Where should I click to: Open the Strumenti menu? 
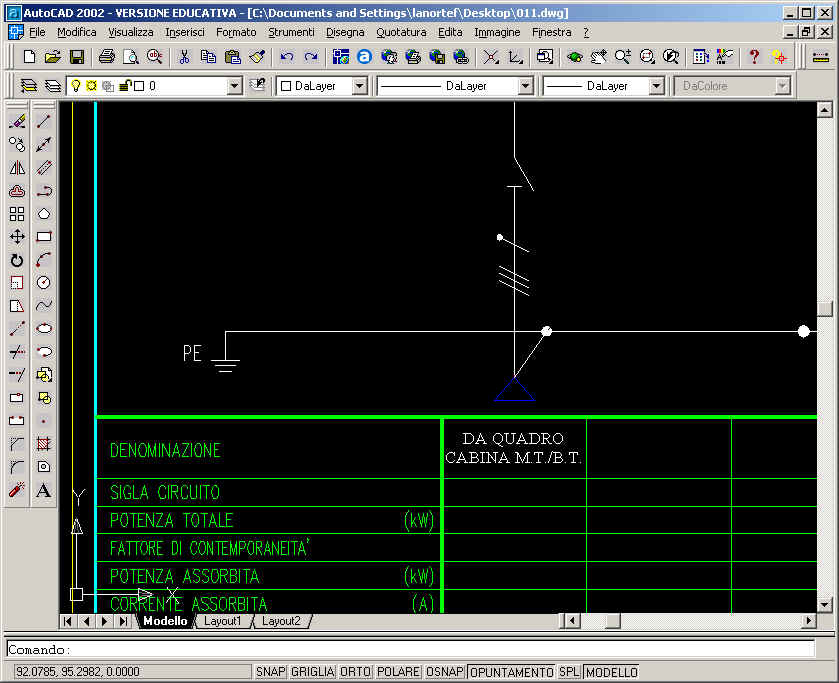pyautogui.click(x=291, y=32)
